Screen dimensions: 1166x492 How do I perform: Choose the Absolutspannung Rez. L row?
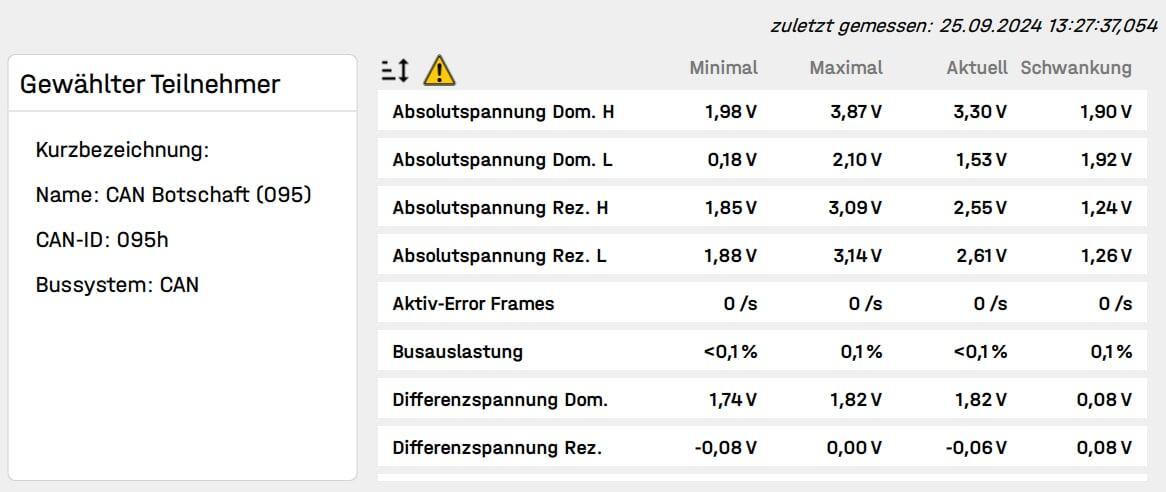coord(500,255)
